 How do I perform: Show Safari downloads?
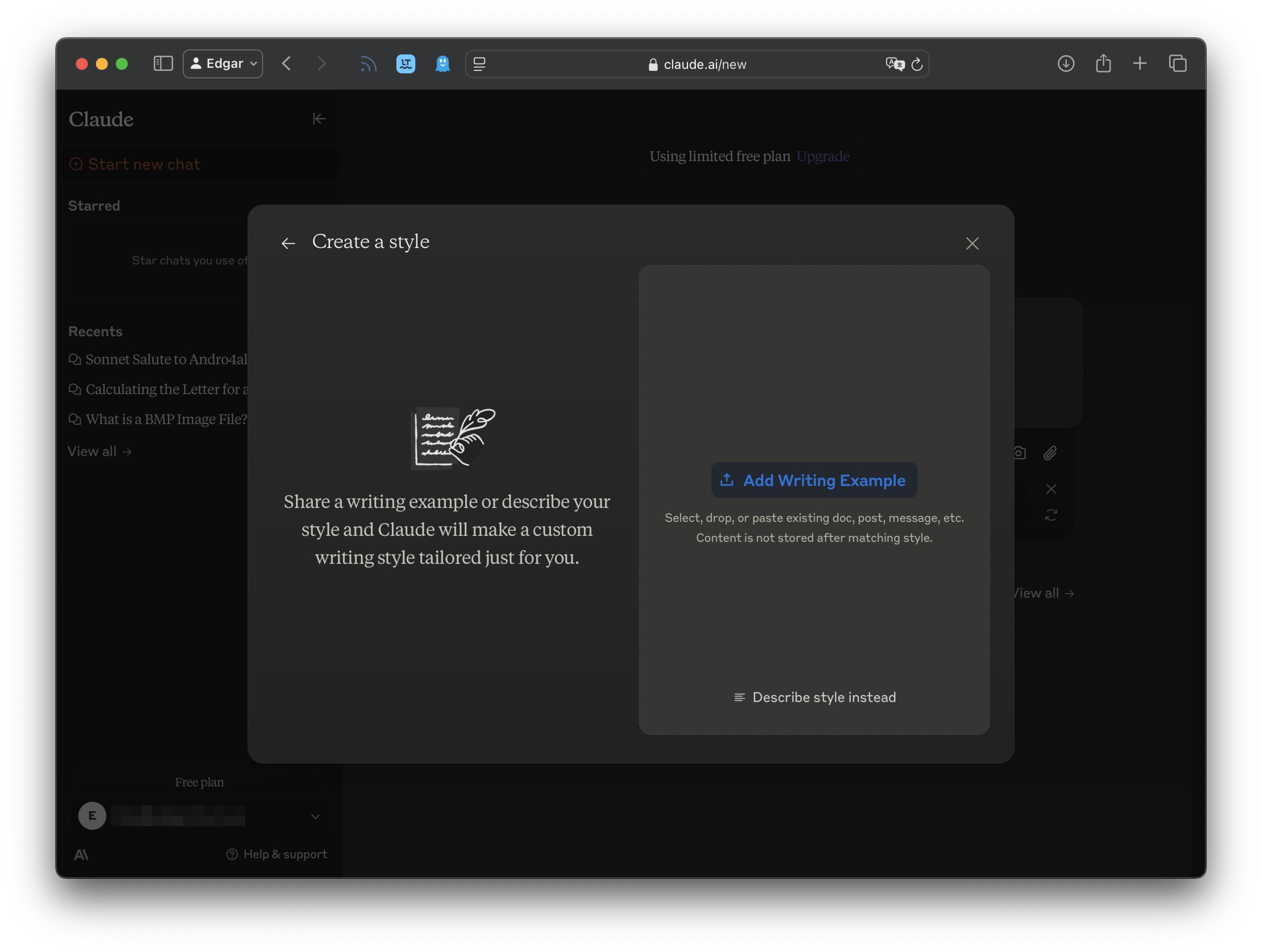pos(1066,63)
